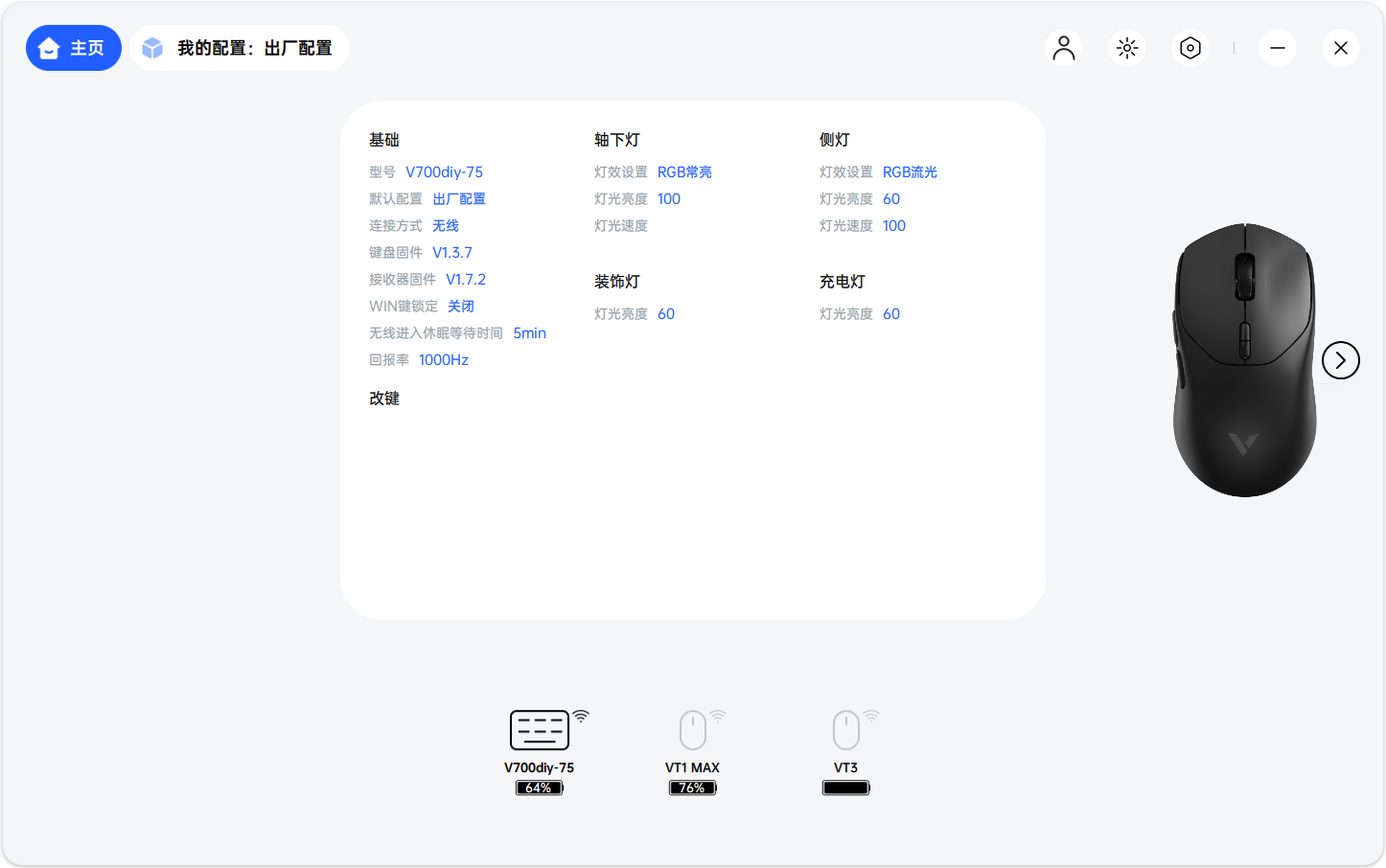Click the RGB常亮 light effect value
The image size is (1386, 868).
684,172
